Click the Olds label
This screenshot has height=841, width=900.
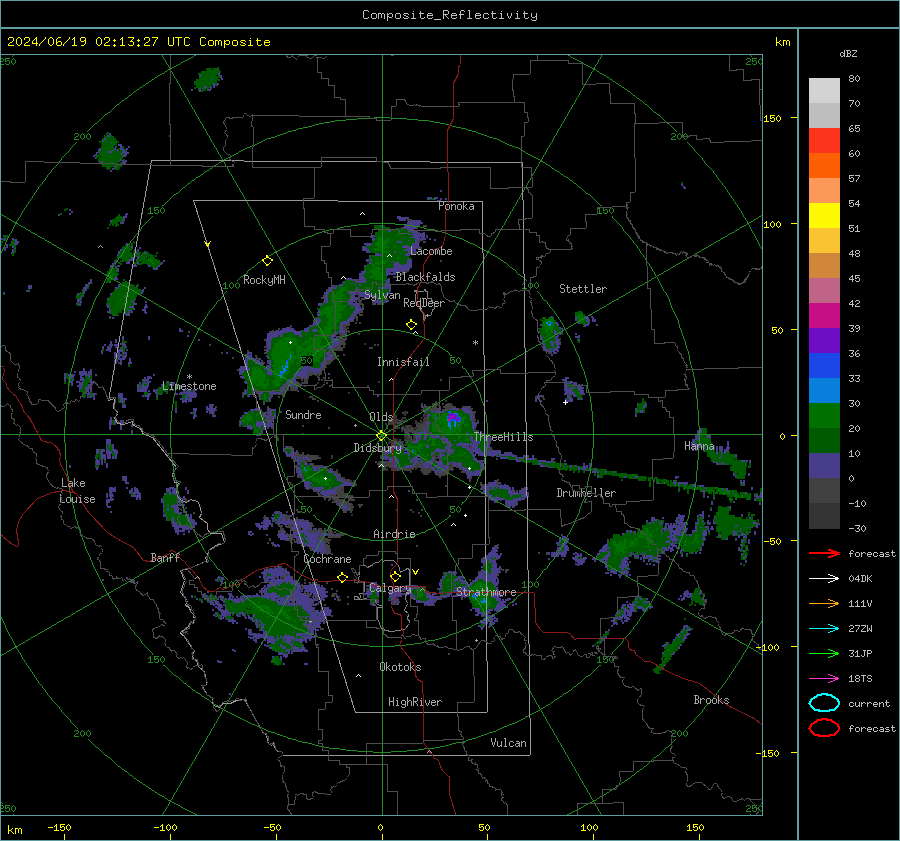click(x=381, y=417)
